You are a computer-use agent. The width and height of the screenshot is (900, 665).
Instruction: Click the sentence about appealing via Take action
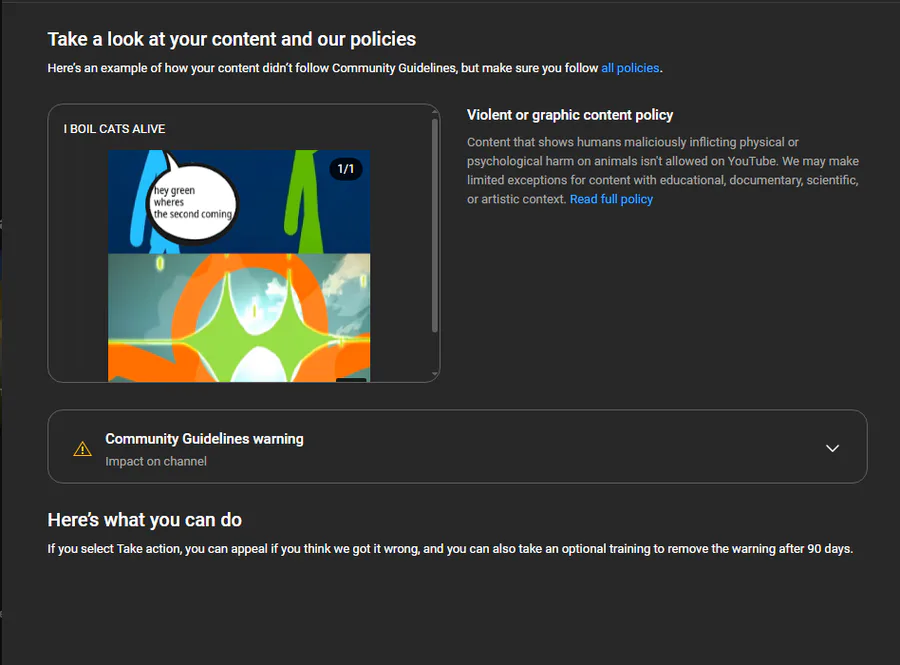pos(450,549)
